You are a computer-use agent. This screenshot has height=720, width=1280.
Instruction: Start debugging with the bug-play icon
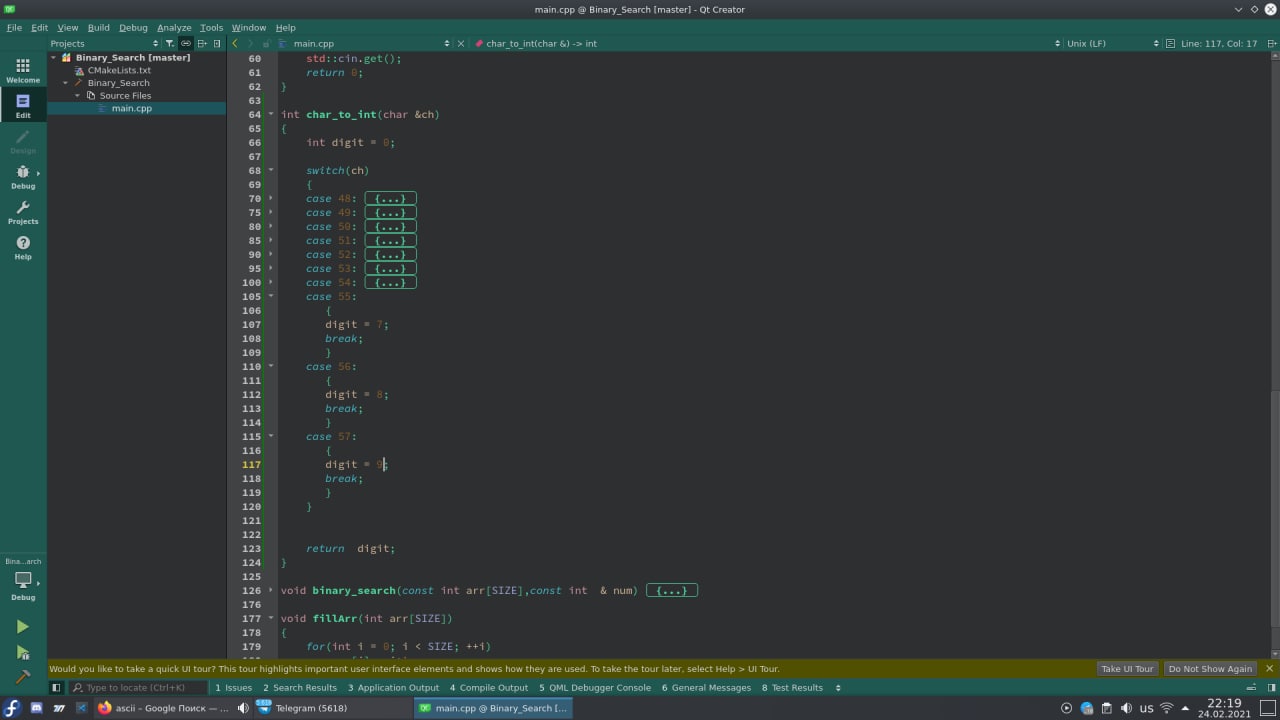pyautogui.click(x=22, y=652)
